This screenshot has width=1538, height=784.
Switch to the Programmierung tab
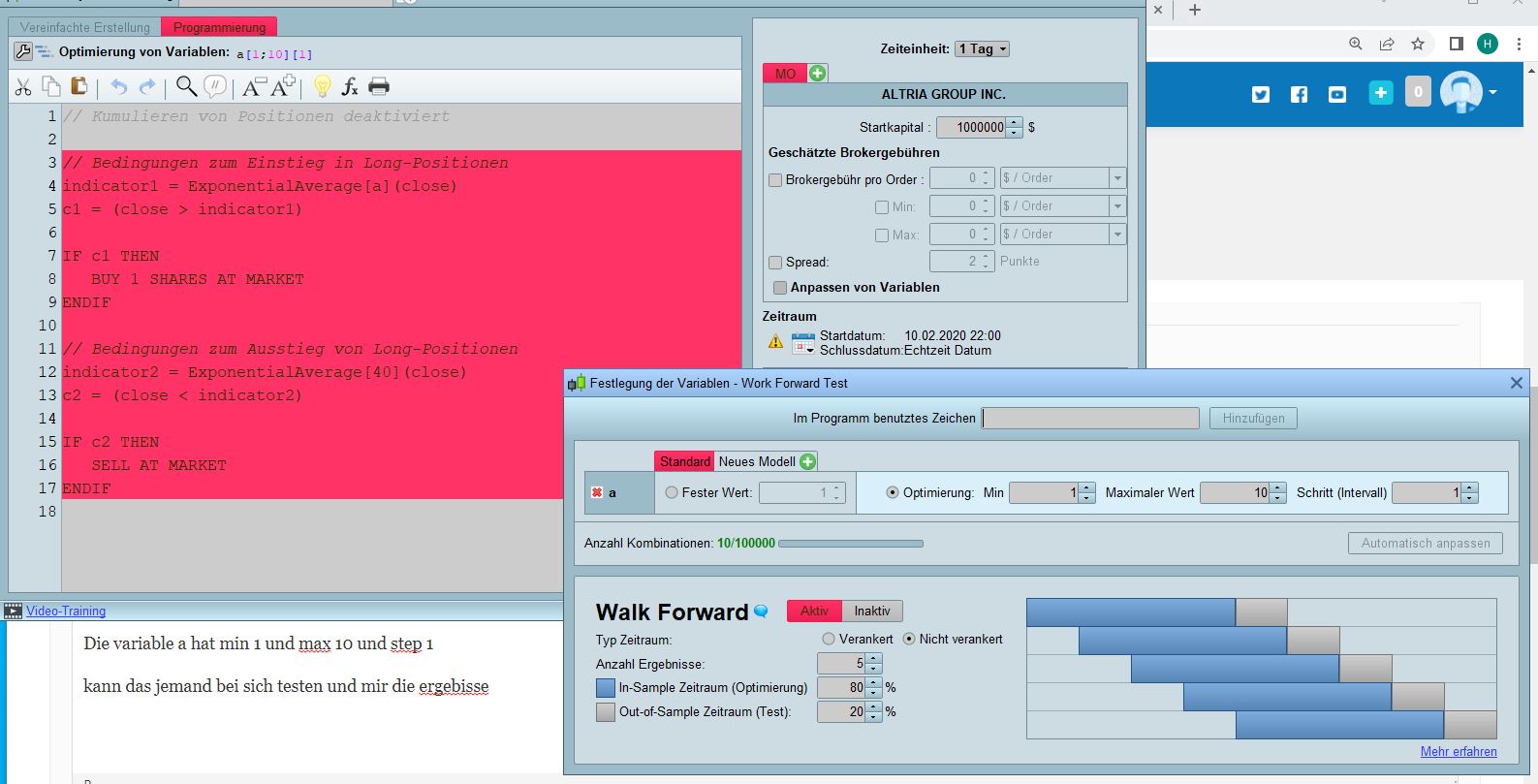(219, 27)
